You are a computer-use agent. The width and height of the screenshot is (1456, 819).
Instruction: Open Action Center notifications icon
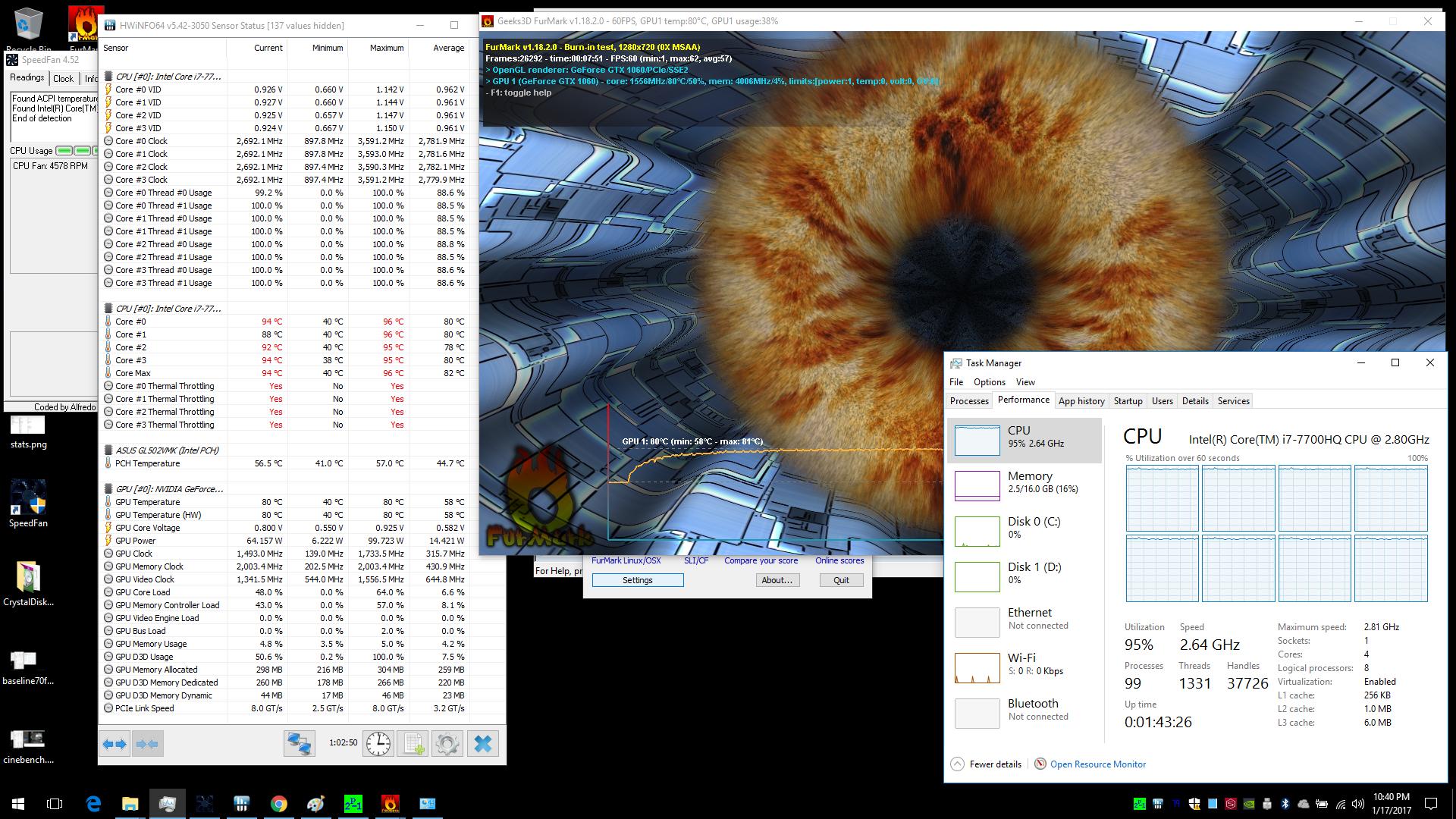pos(1431,804)
